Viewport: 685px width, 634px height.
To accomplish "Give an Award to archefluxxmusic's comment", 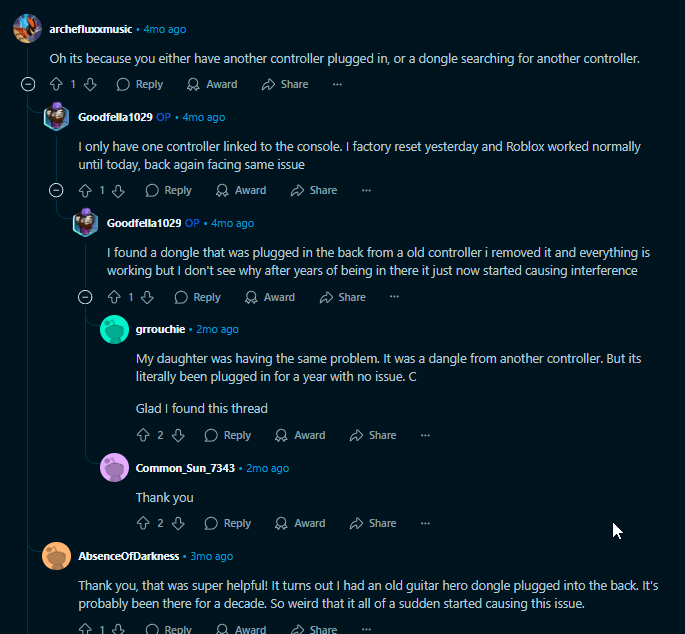I will pos(211,85).
